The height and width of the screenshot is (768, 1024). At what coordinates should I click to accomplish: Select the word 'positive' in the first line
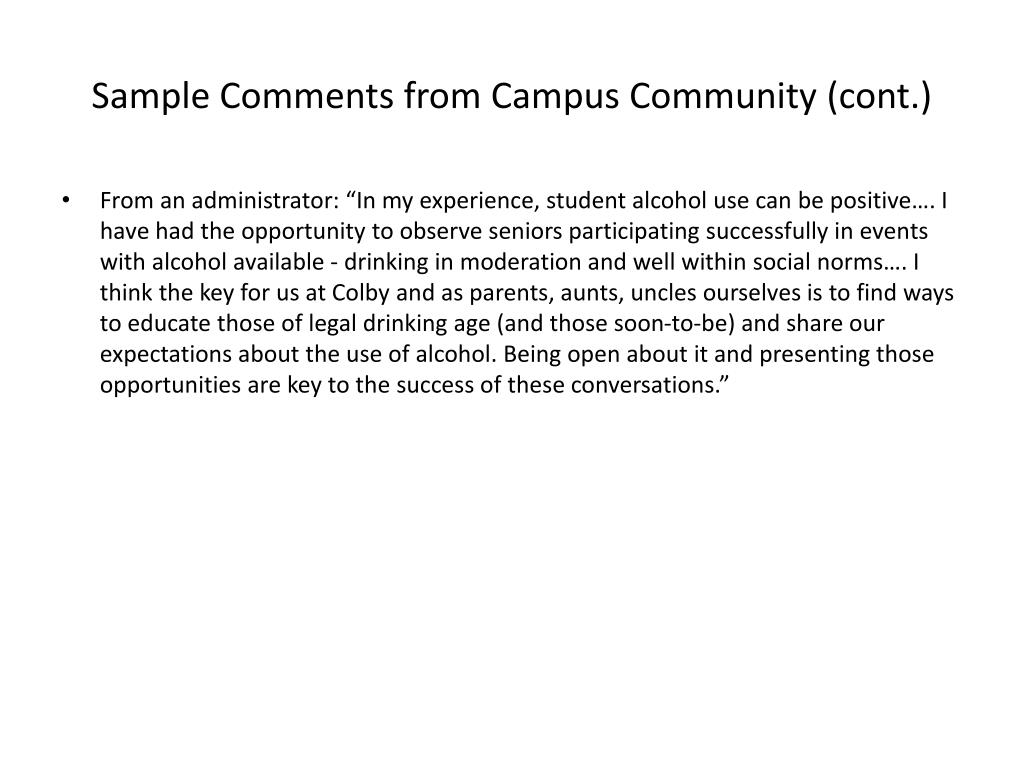coord(871,200)
